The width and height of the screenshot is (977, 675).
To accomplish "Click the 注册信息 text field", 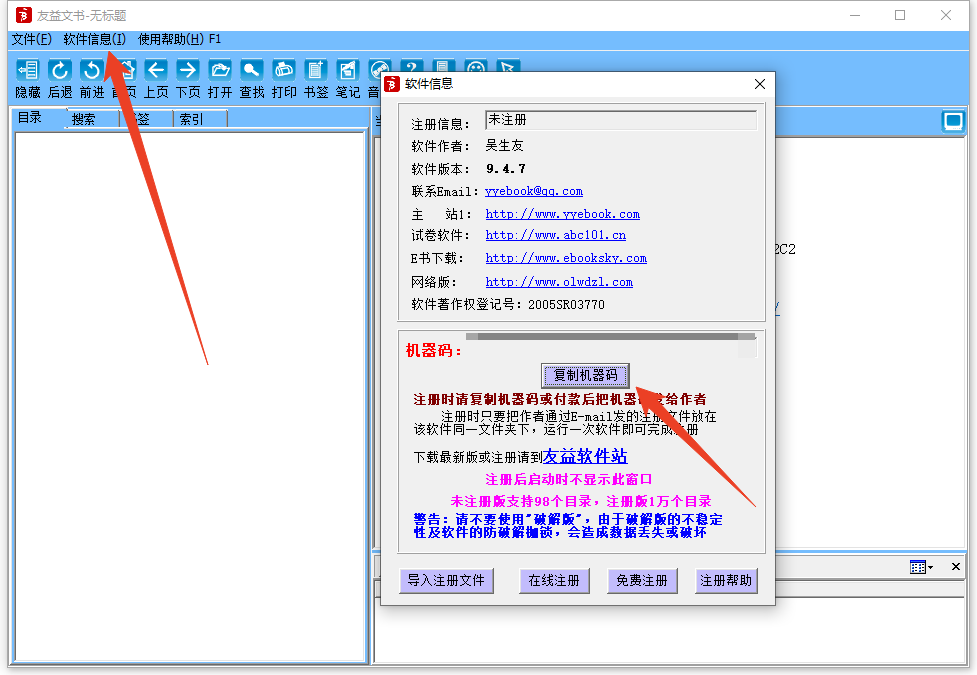I will tap(620, 121).
